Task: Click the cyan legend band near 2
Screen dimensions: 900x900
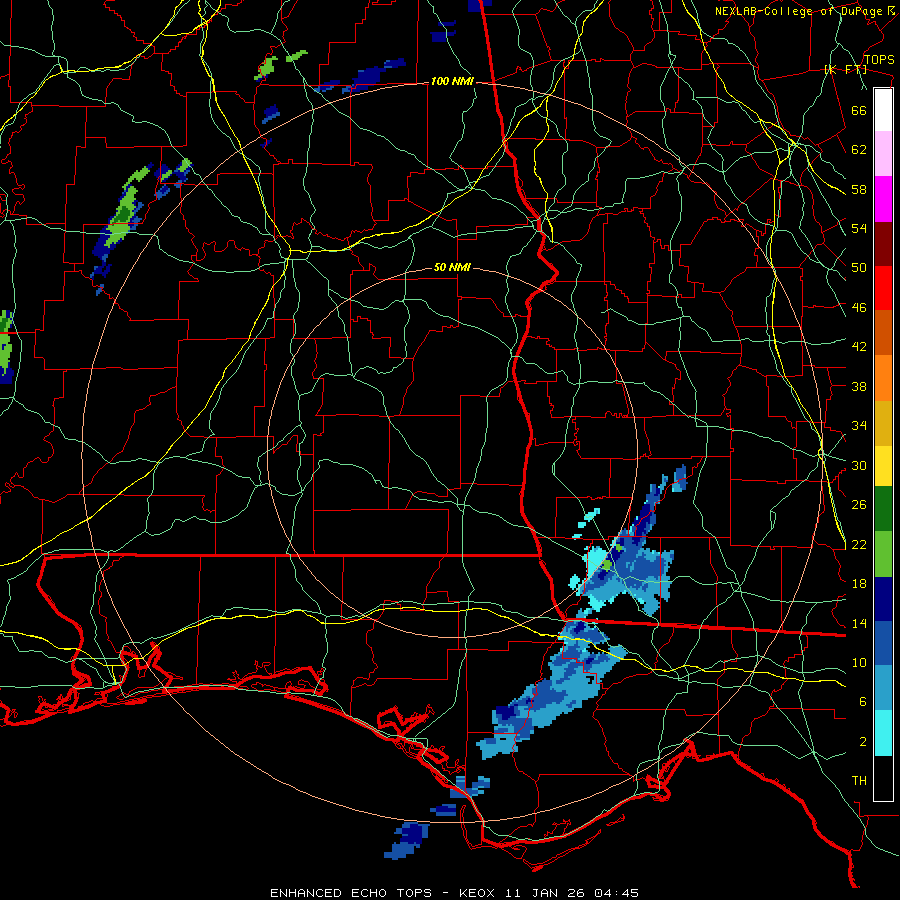Action: 883,733
